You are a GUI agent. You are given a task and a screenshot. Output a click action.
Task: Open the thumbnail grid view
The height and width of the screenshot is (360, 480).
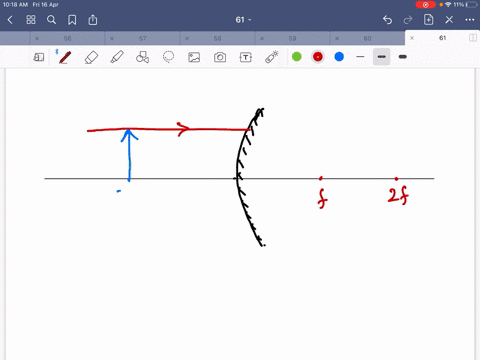[x=31, y=20]
